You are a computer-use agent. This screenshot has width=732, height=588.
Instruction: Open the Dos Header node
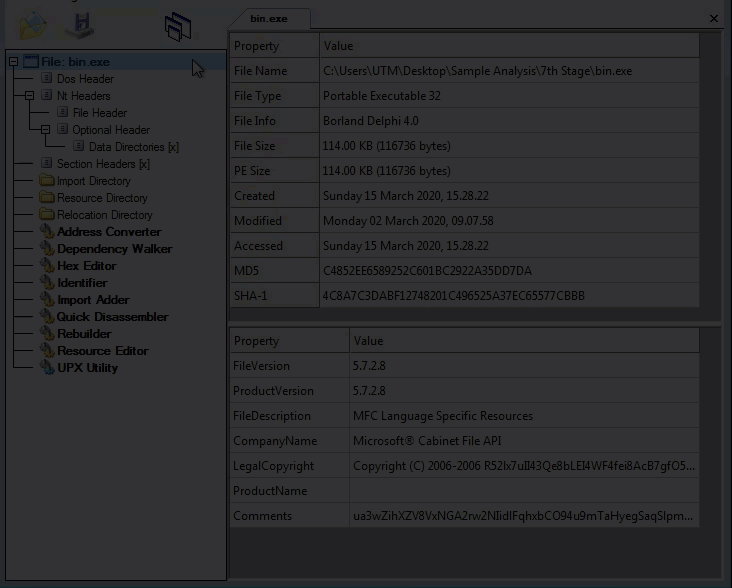85,79
